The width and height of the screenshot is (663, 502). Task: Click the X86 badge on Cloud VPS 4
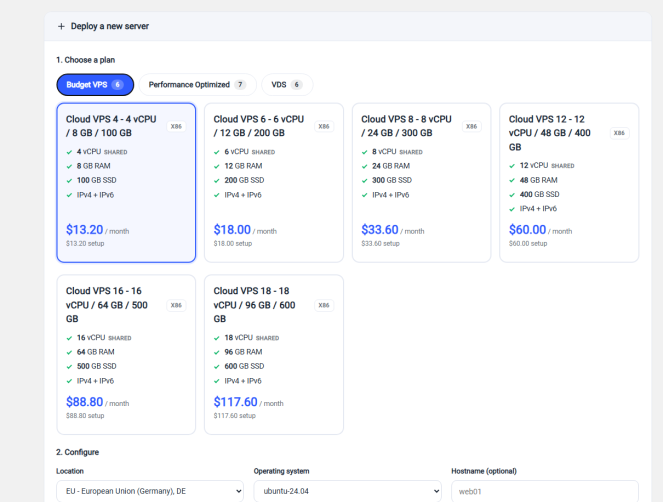click(176, 126)
